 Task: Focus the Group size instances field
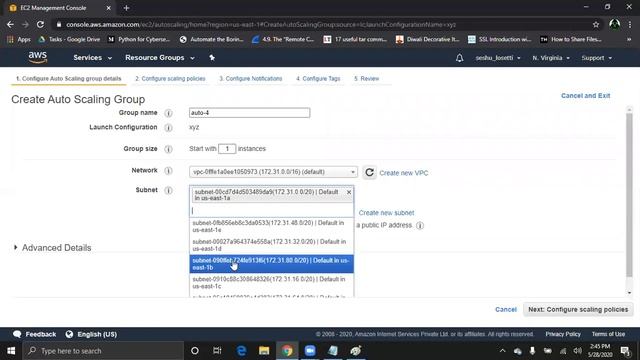coord(227,149)
